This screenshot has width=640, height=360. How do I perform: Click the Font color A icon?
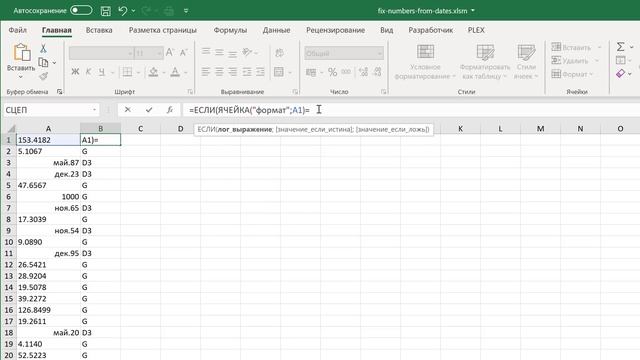(x=175, y=72)
